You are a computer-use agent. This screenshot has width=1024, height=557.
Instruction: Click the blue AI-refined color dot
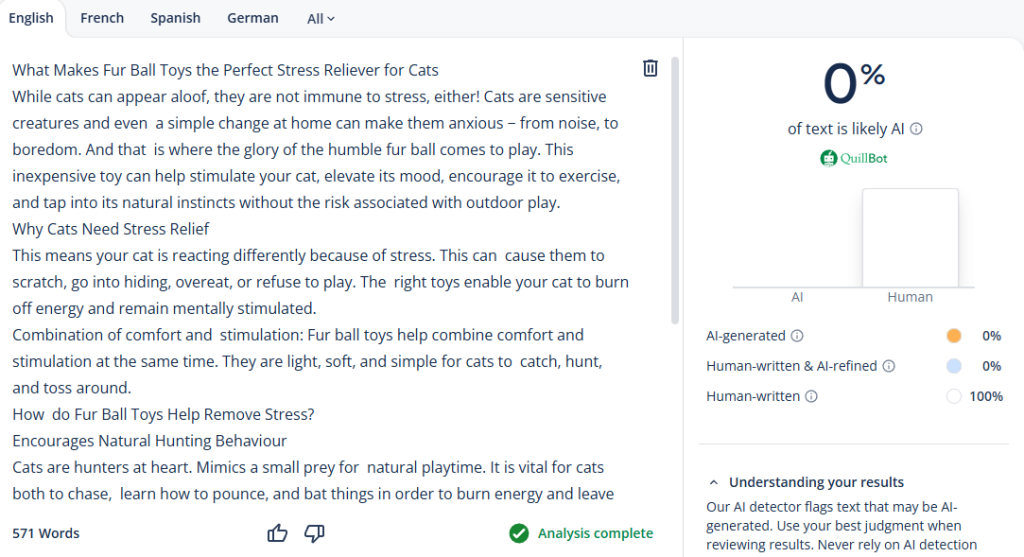[954, 366]
